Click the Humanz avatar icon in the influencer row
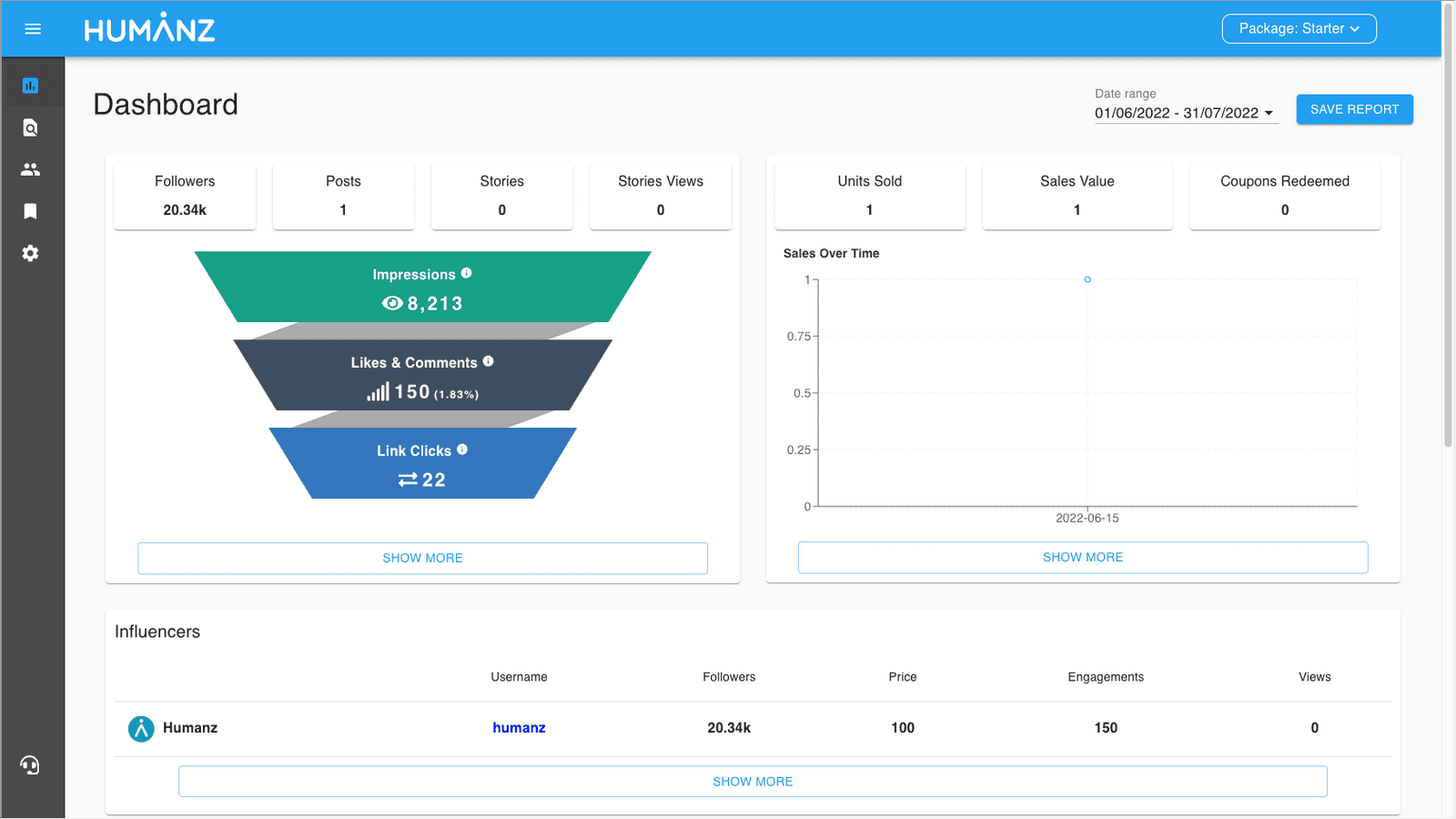The height and width of the screenshot is (819, 1456). click(141, 728)
